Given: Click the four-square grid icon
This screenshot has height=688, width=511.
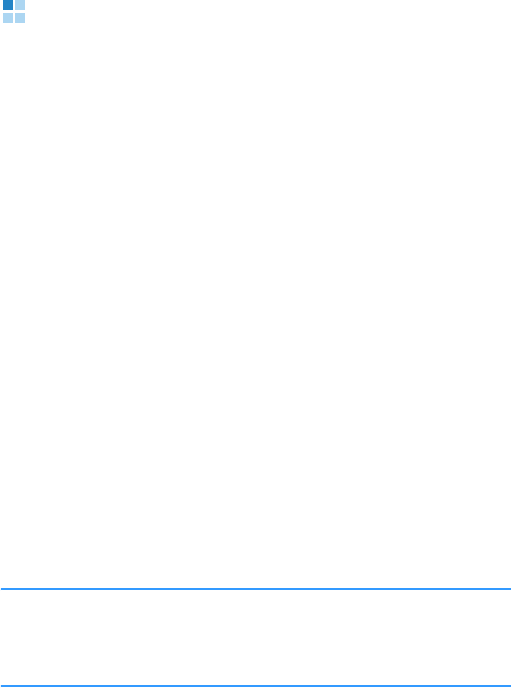Looking at the screenshot, I should point(14,11).
